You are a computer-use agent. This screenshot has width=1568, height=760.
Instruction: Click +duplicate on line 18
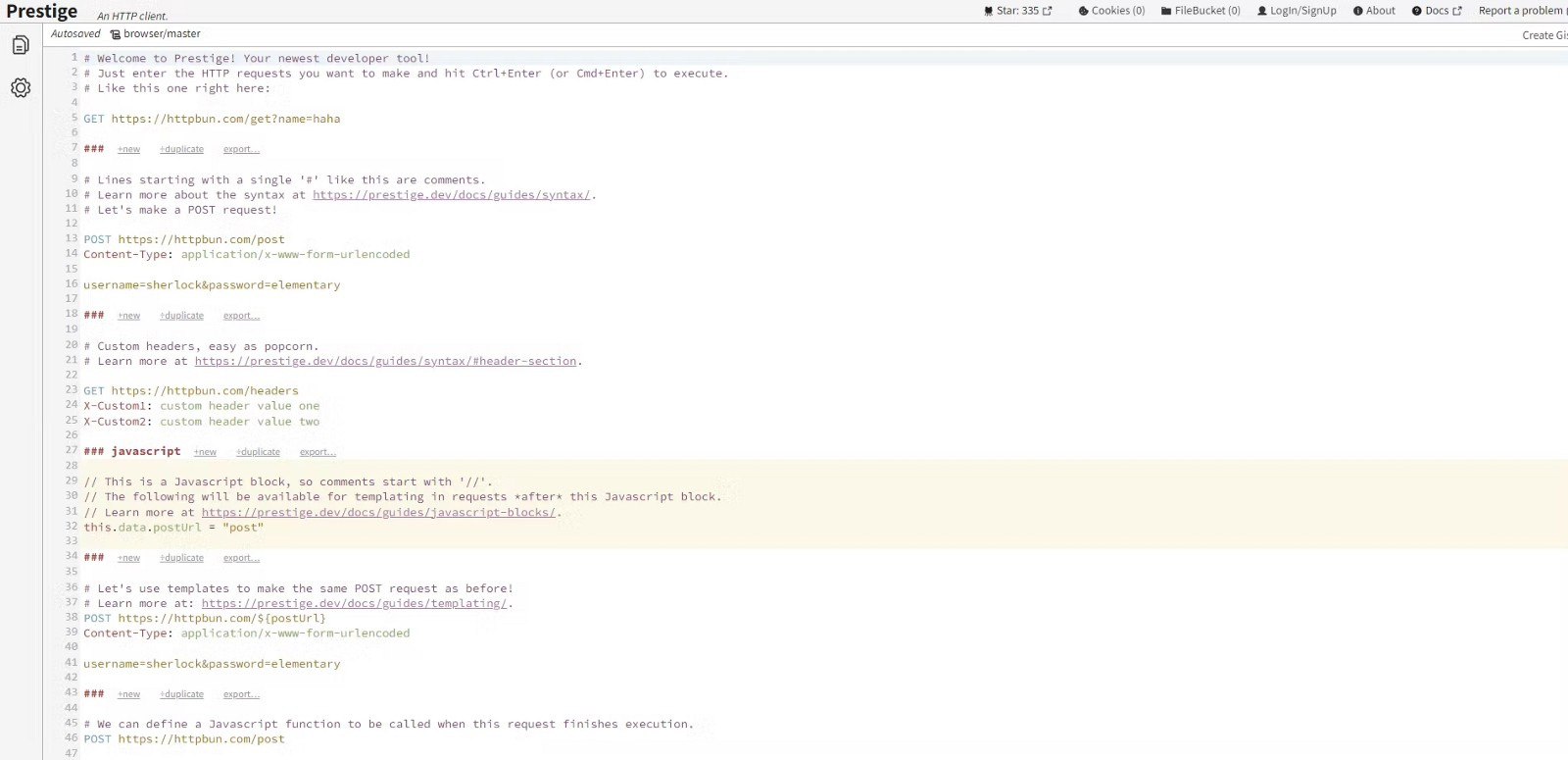(182, 316)
